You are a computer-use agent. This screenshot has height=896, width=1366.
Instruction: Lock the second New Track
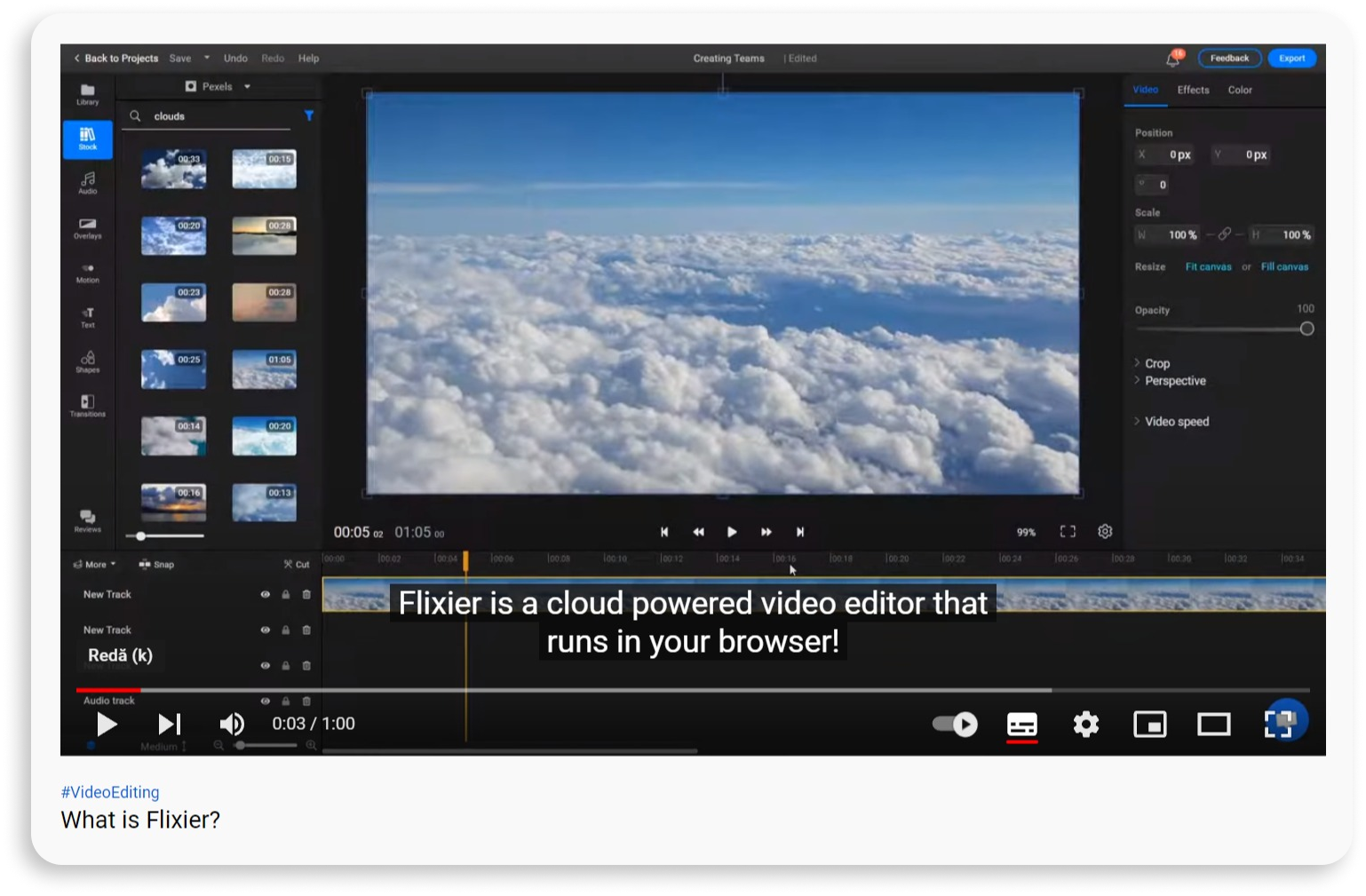286,630
